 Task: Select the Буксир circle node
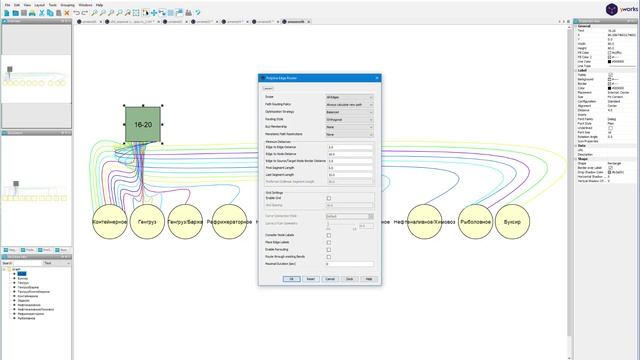pos(512,222)
